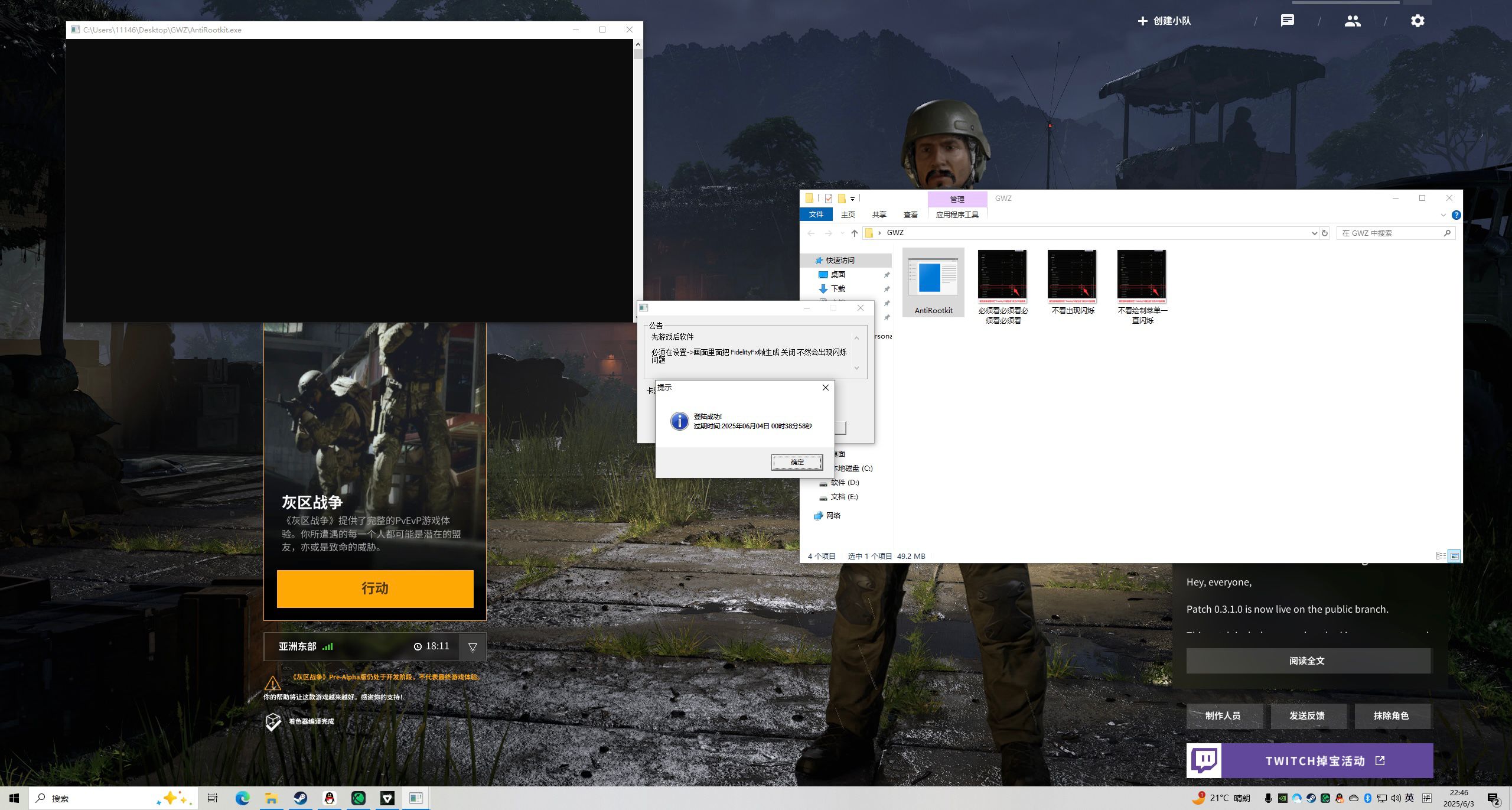This screenshot has width=1512, height=810.
Task: Open the Gray Zone Warfare taskbar icon
Action: (387, 798)
